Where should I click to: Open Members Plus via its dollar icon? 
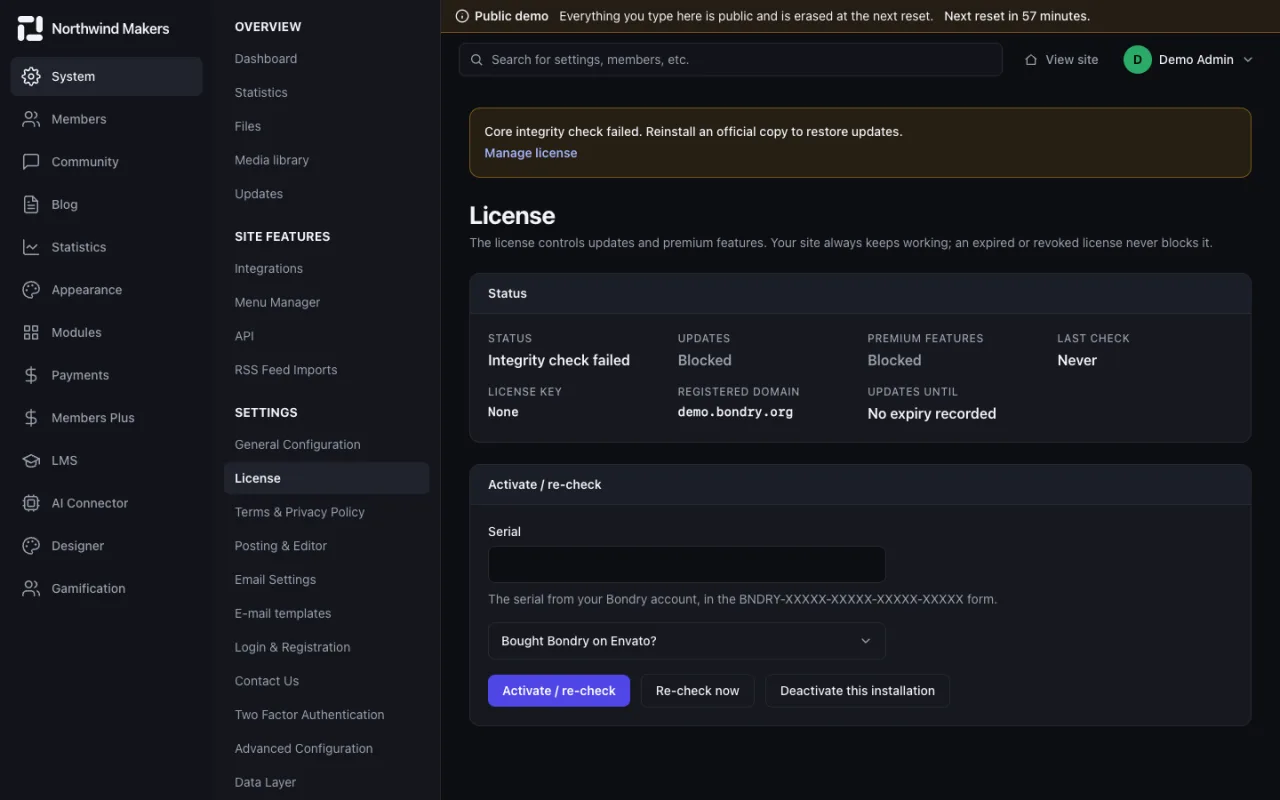pos(31,418)
